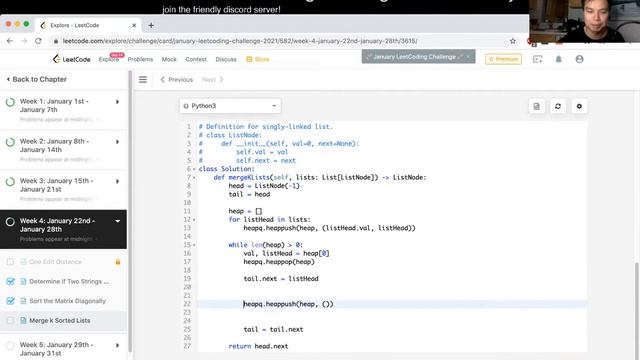
Task: Open the playground icon beside Premium
Action: [538, 59]
